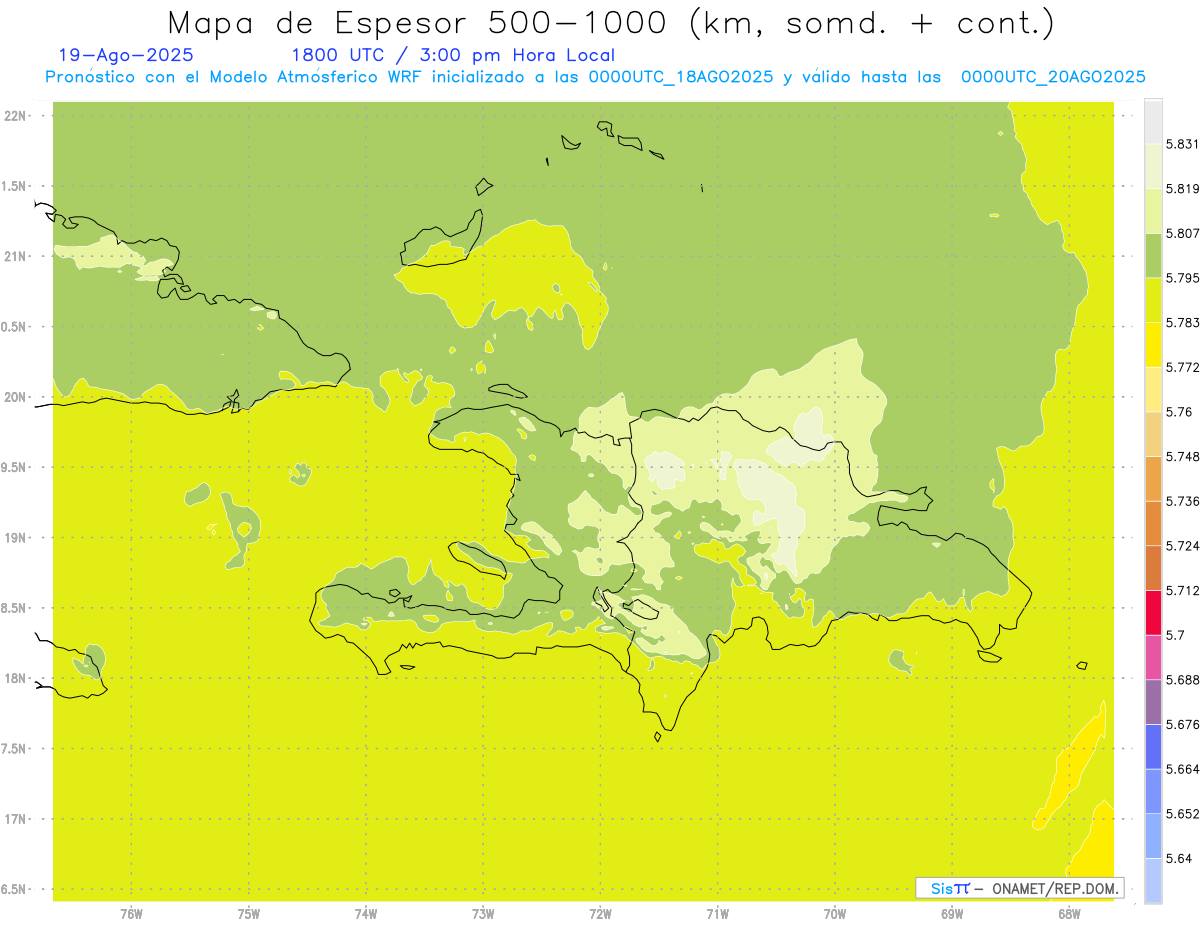Select the date label "19-Ago-2025"
The height and width of the screenshot is (927, 1200).
(x=126, y=56)
